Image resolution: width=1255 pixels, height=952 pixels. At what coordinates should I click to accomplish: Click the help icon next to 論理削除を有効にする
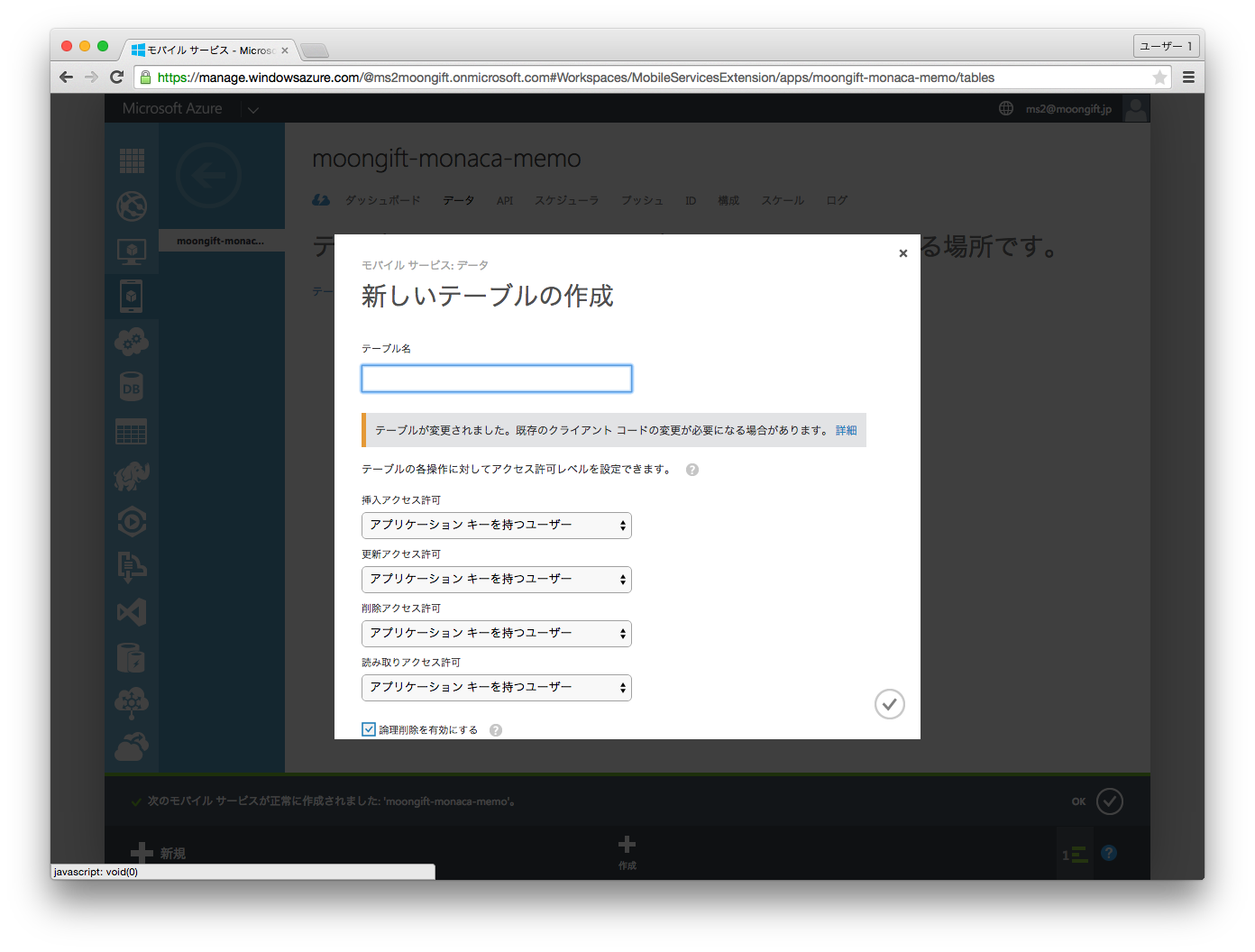click(496, 730)
